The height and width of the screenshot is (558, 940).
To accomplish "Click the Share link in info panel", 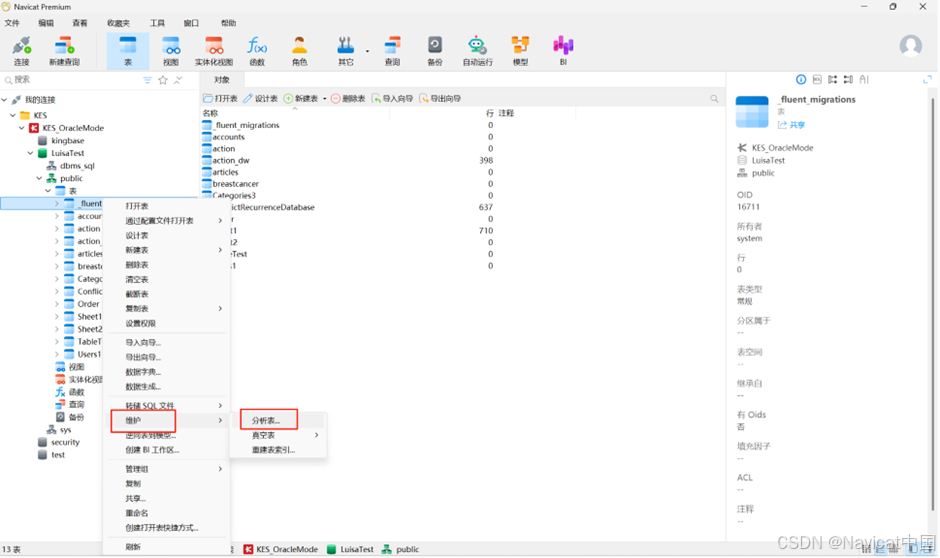I will [791, 125].
